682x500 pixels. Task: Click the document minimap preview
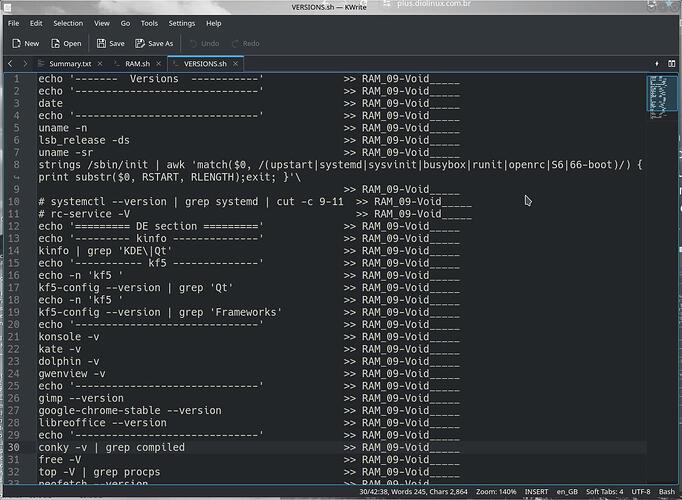coord(662,93)
